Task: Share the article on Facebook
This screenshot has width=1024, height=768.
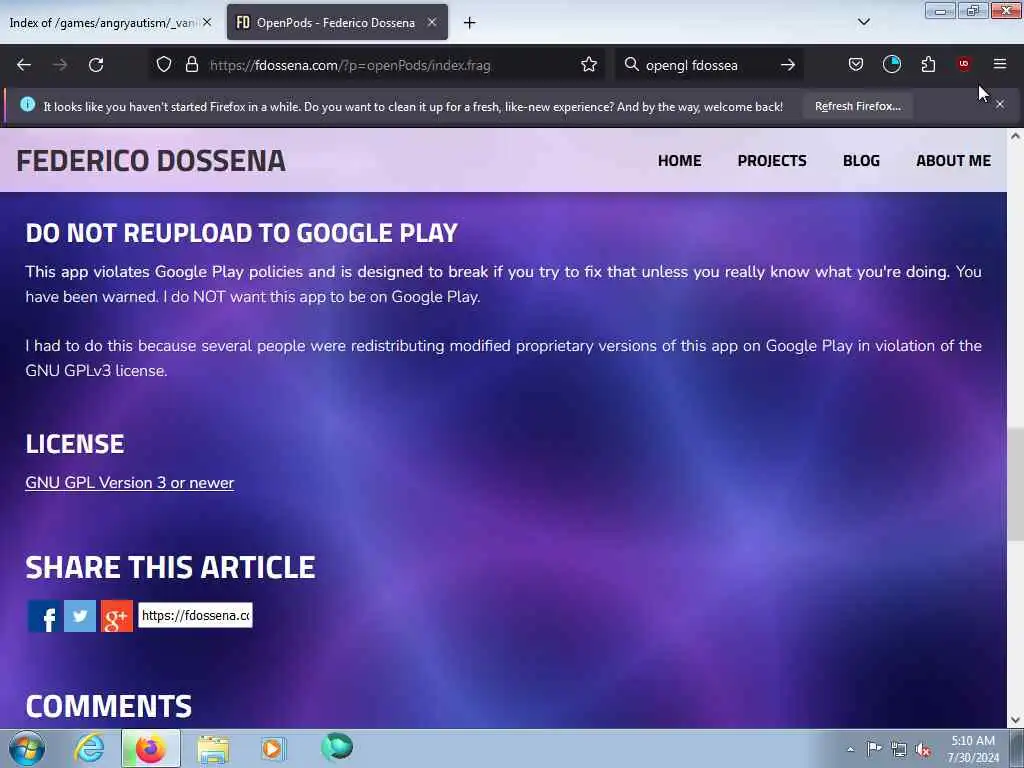Action: point(44,616)
